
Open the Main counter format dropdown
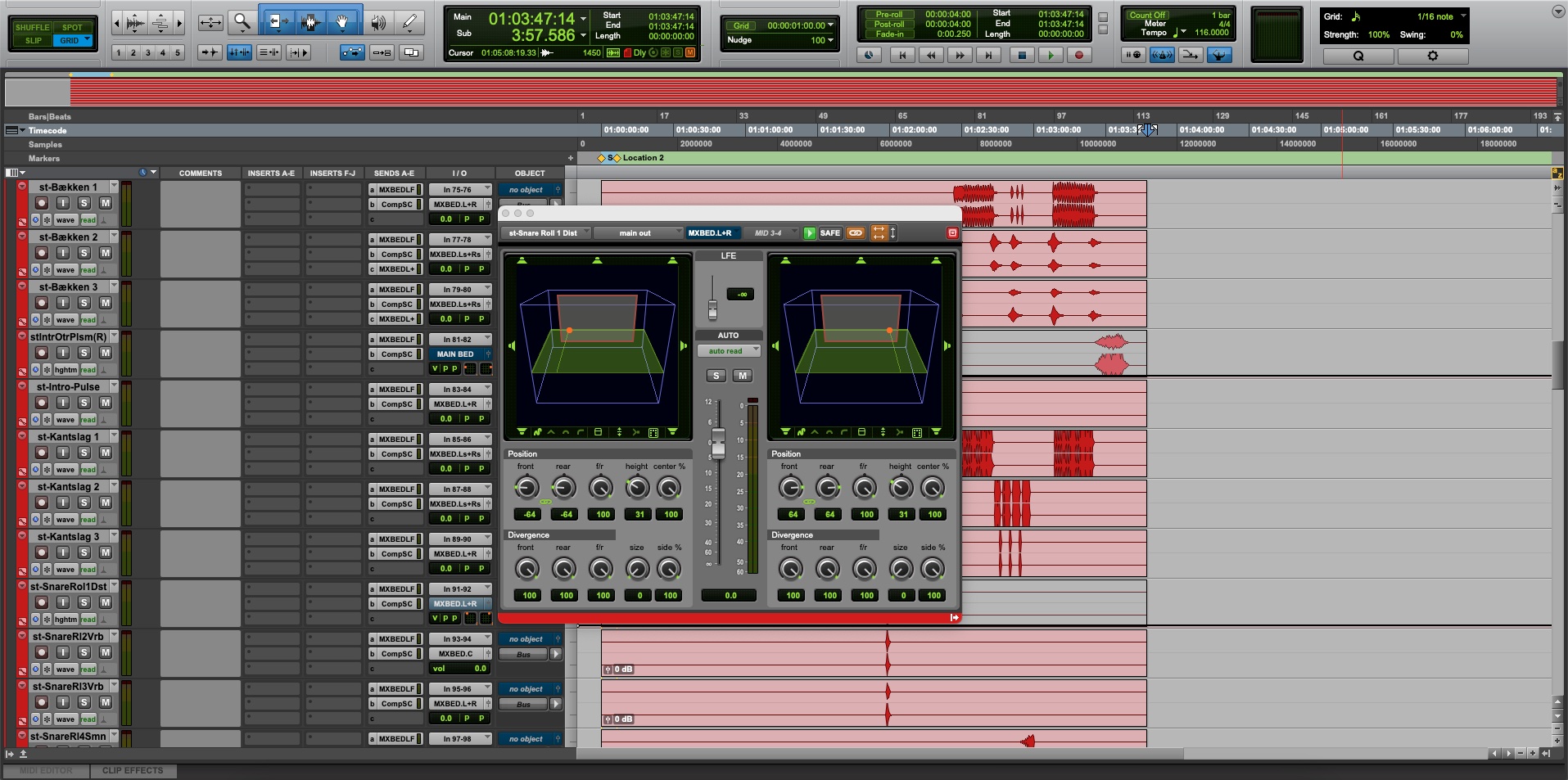point(583,18)
